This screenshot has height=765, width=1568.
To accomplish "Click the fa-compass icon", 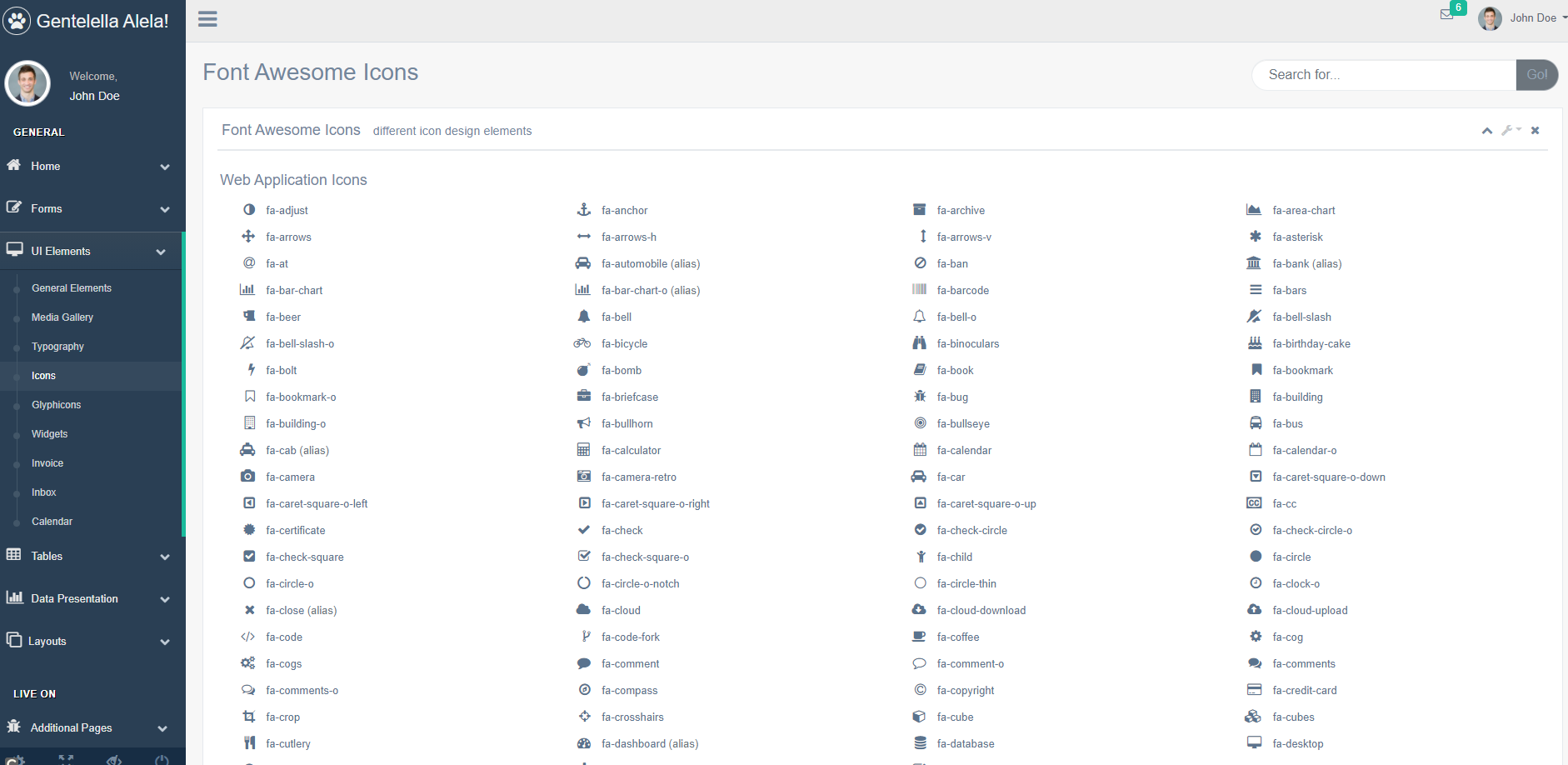I will (585, 690).
